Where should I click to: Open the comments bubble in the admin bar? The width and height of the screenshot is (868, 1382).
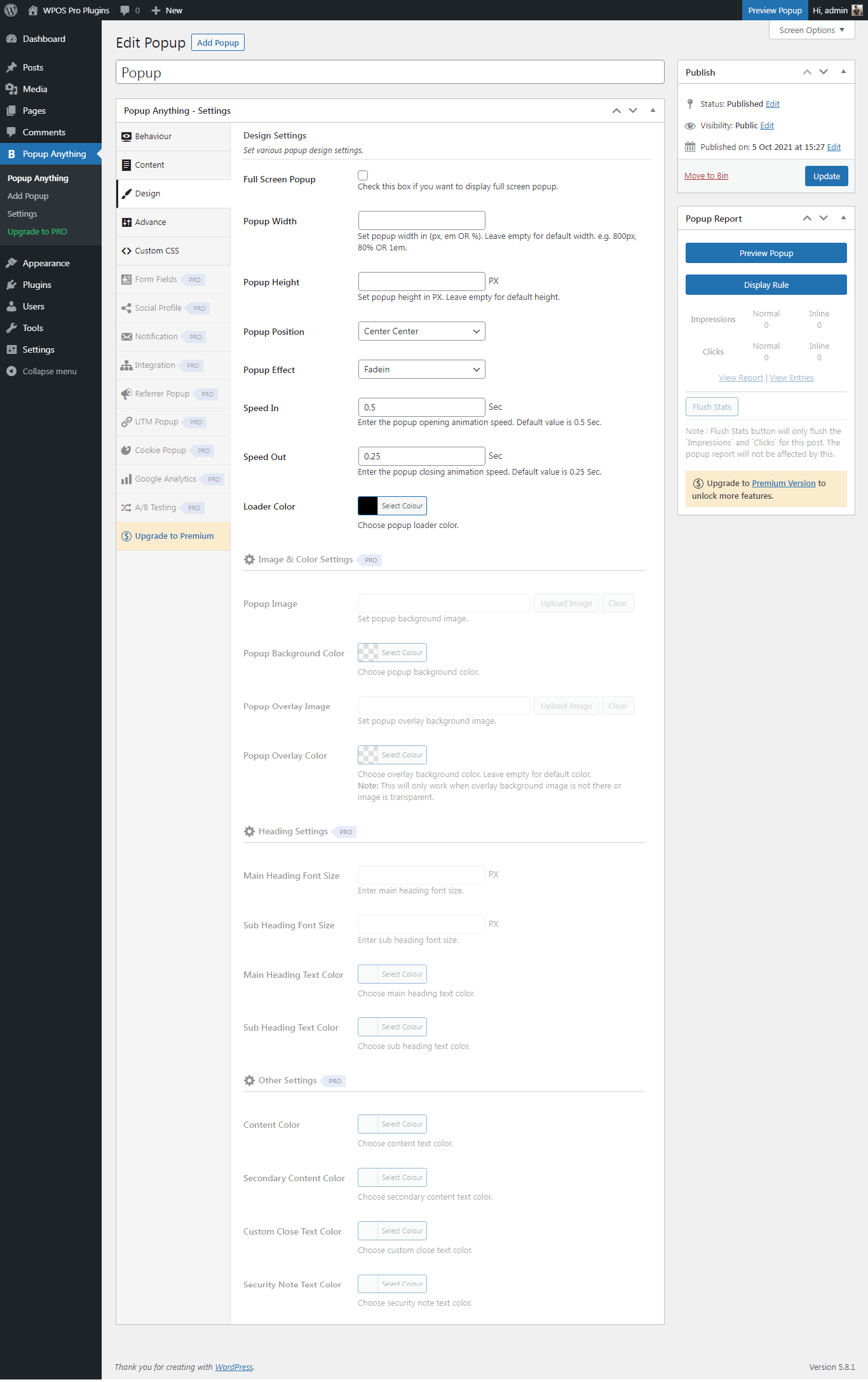(125, 10)
